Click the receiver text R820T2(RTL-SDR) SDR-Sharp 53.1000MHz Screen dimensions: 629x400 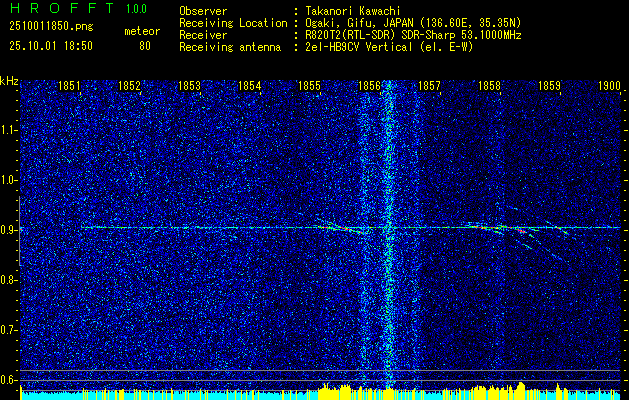coord(413,35)
